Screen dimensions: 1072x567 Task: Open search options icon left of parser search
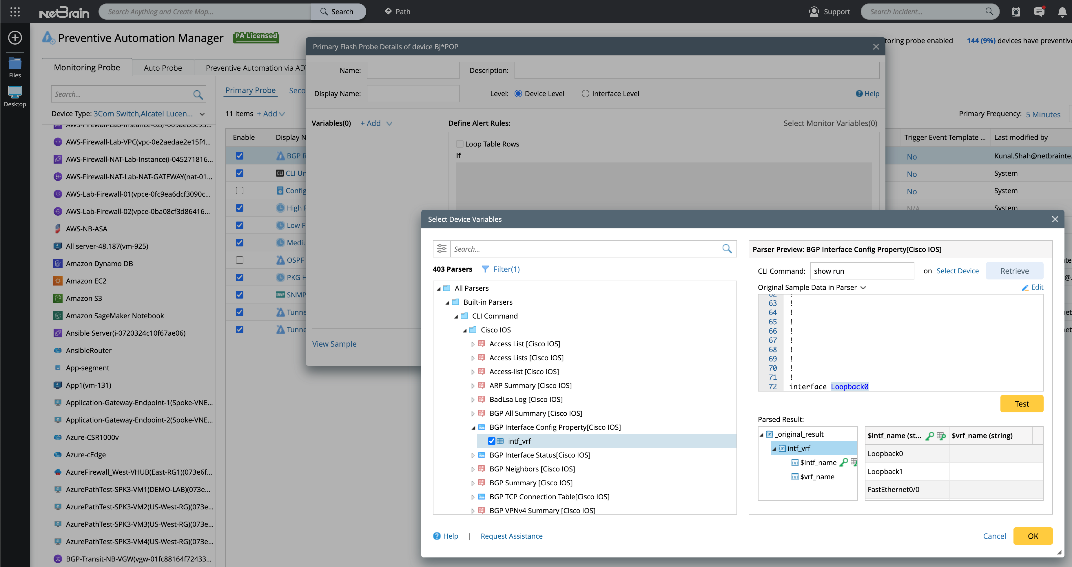tap(440, 249)
